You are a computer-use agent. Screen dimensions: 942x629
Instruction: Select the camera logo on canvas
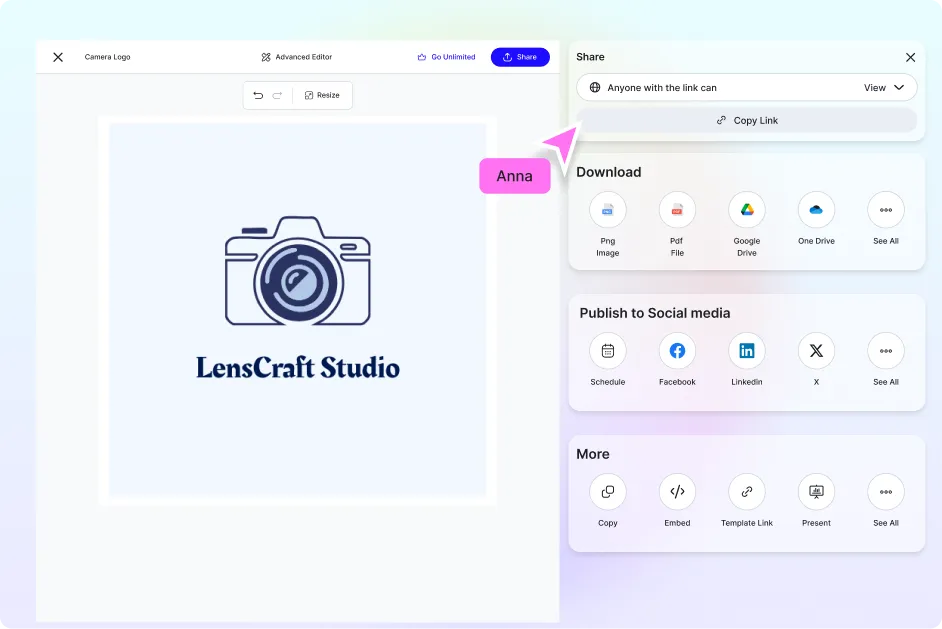297,271
